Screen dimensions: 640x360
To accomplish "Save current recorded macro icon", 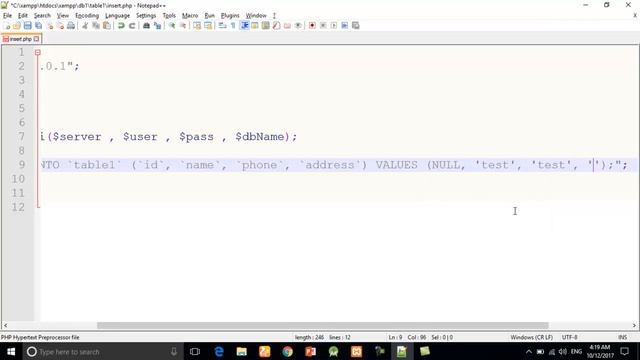I will (356, 26).
